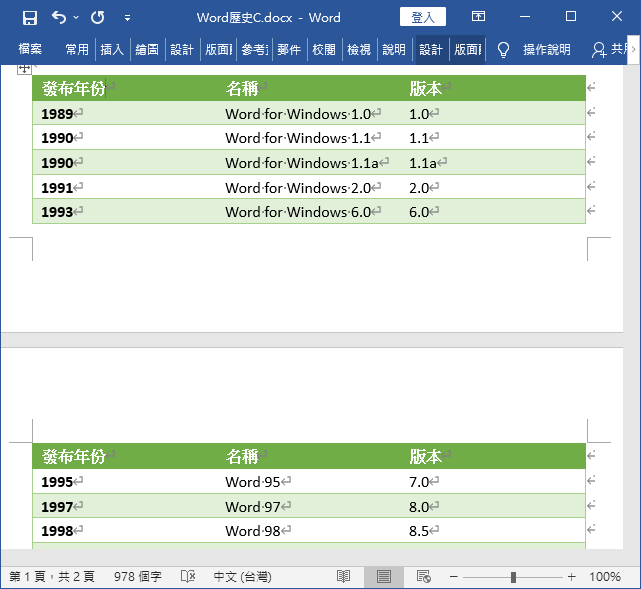The width and height of the screenshot is (641, 589).
Task: Switch to the 郵件 ribbon tab
Action: pos(289,49)
